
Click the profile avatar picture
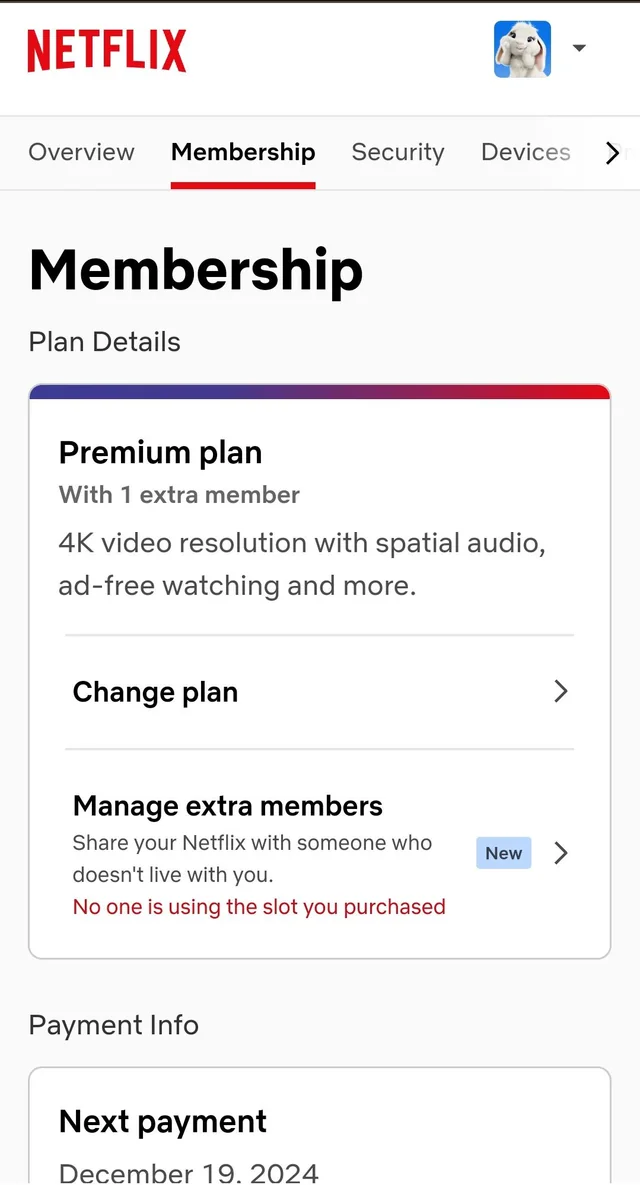522,48
